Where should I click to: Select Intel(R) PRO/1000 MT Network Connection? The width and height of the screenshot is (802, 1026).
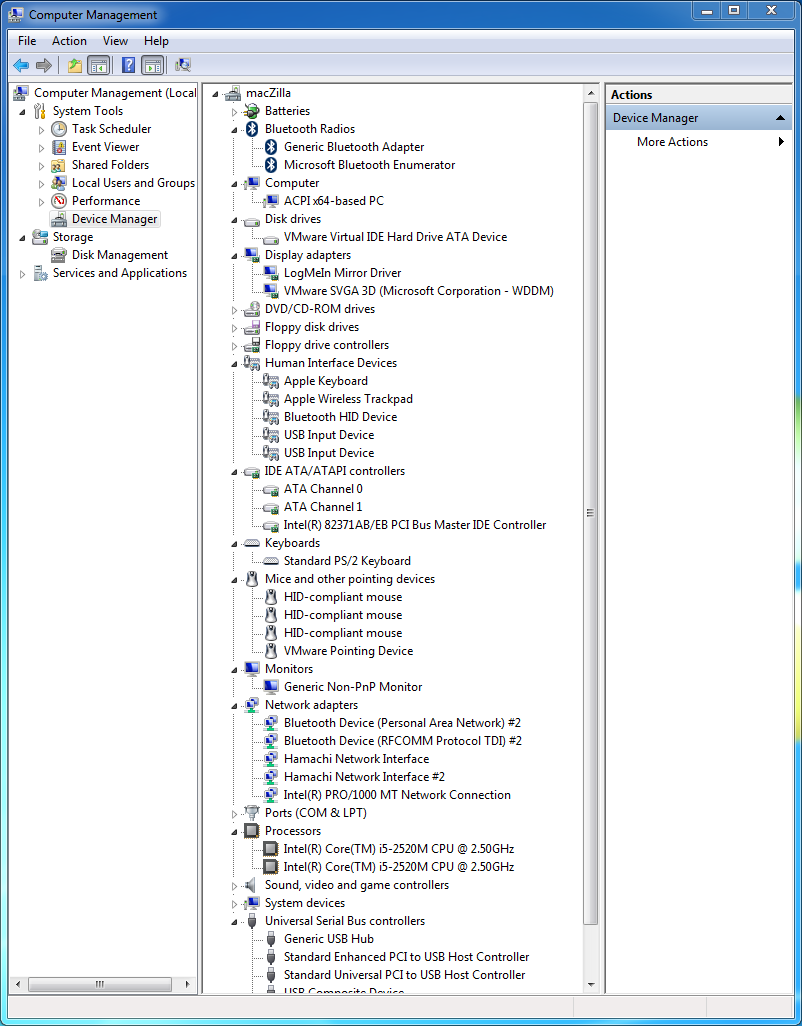pyautogui.click(x=397, y=795)
